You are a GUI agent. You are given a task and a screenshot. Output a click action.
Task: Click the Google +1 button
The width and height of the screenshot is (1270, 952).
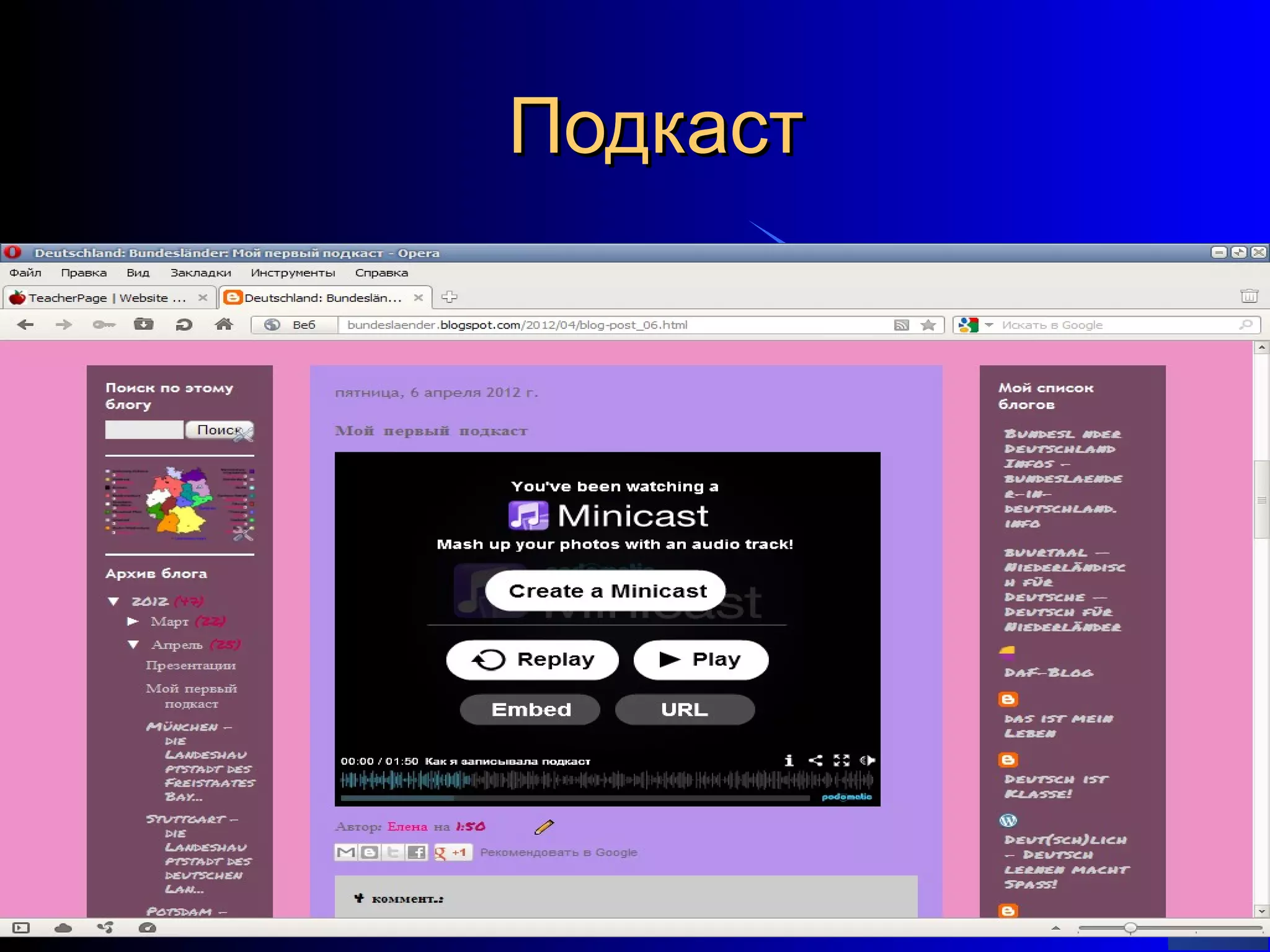453,853
